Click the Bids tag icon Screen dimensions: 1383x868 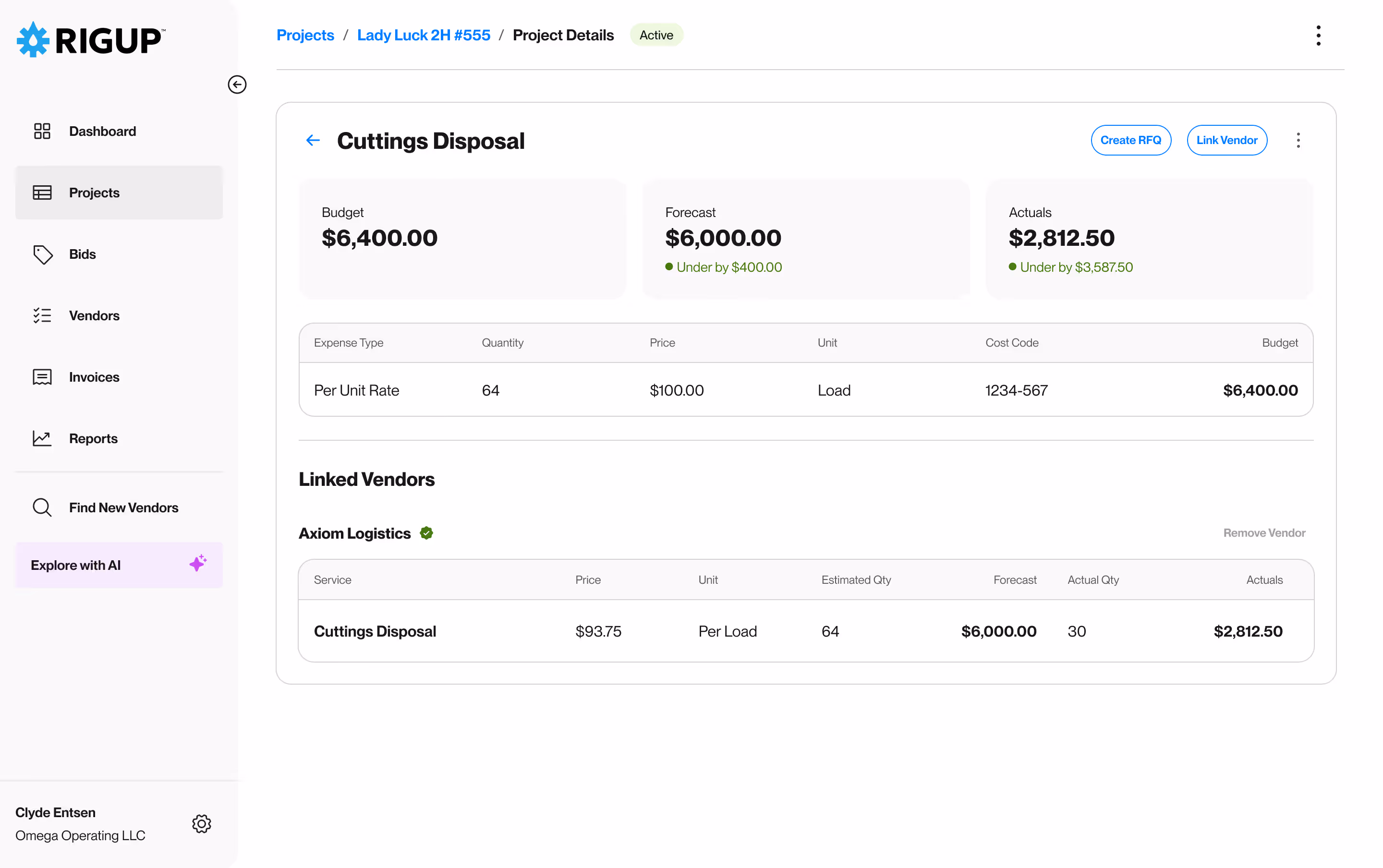(x=42, y=254)
